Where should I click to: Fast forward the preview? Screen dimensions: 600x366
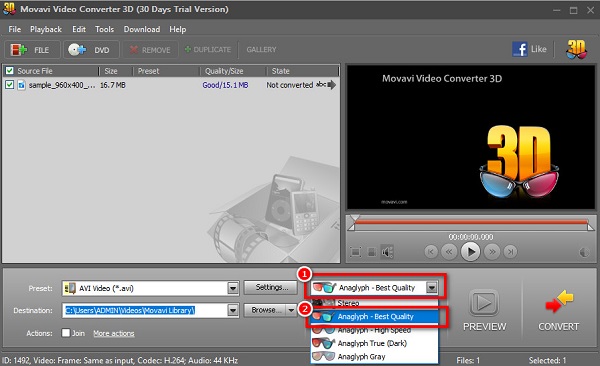492,252
